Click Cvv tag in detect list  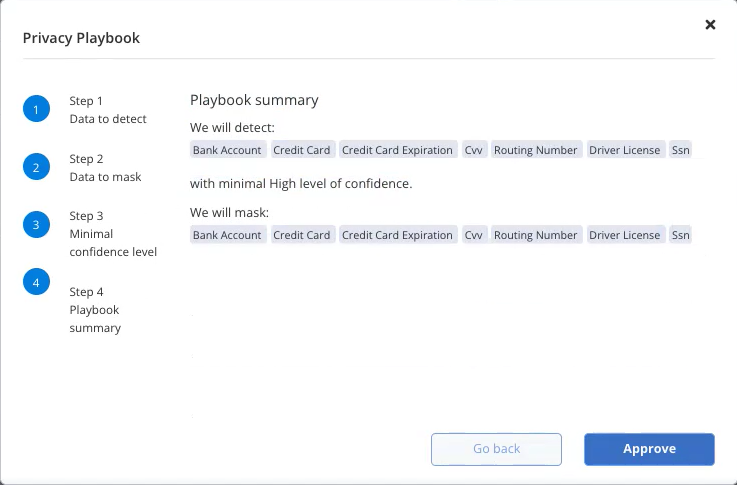474,150
